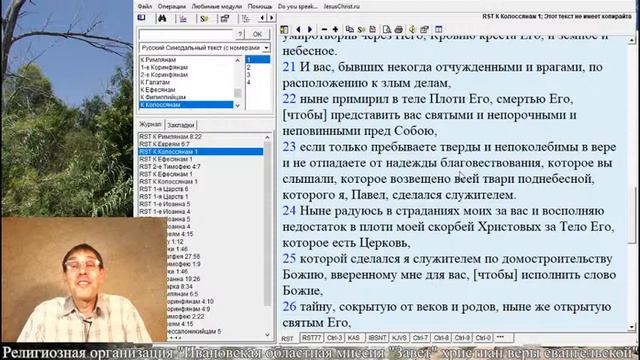Switch to the Журнал tab
Image resolution: width=640 pixels, height=360 pixels.
click(x=150, y=124)
